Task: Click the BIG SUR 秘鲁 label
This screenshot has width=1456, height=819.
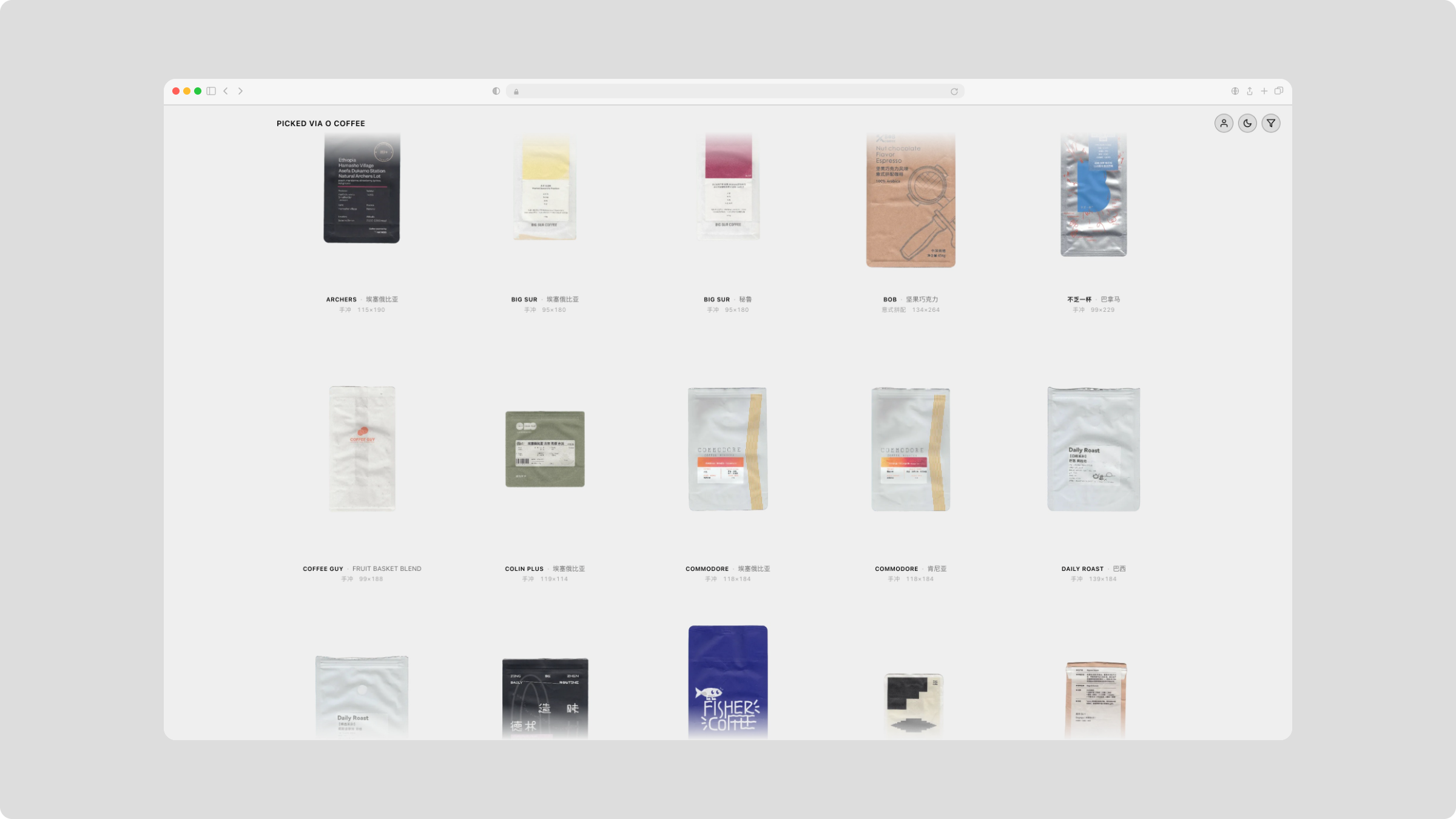Action: click(728, 300)
